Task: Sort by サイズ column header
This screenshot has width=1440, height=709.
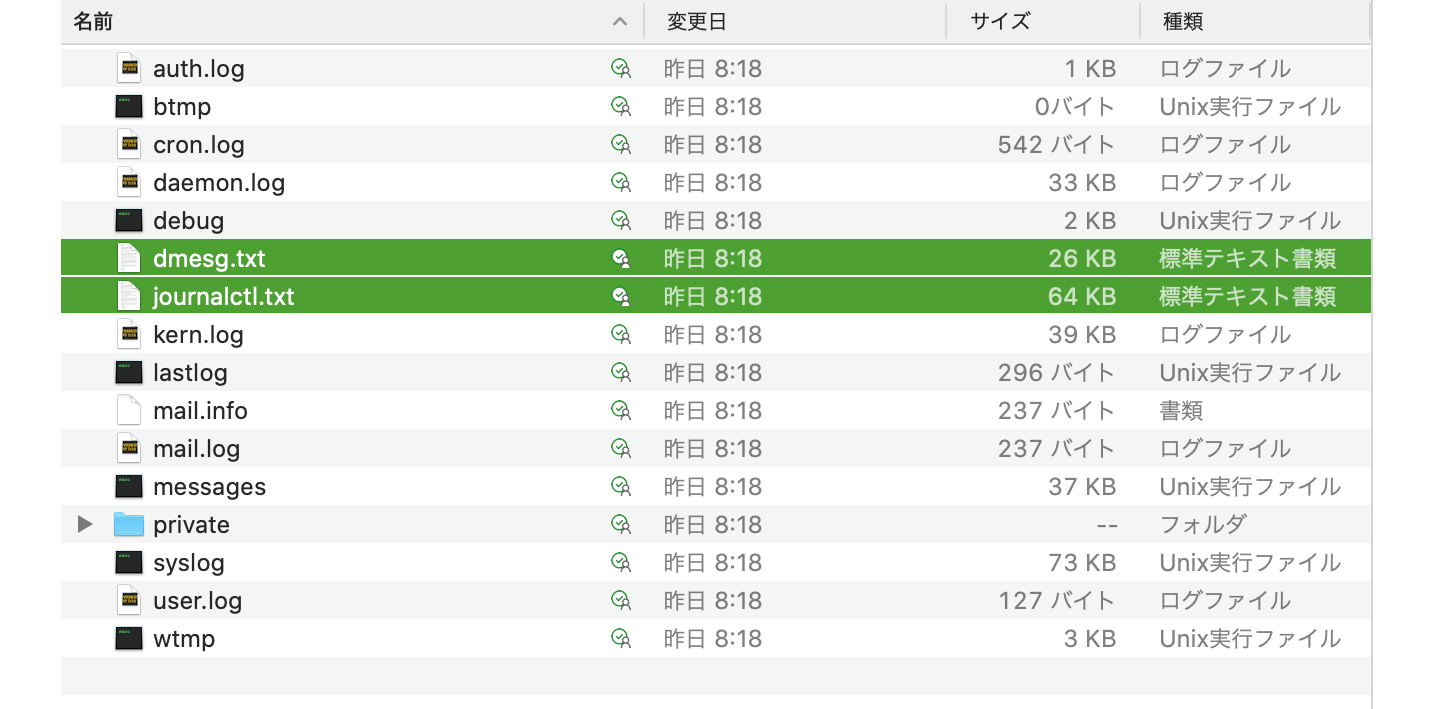Action: (x=1043, y=21)
